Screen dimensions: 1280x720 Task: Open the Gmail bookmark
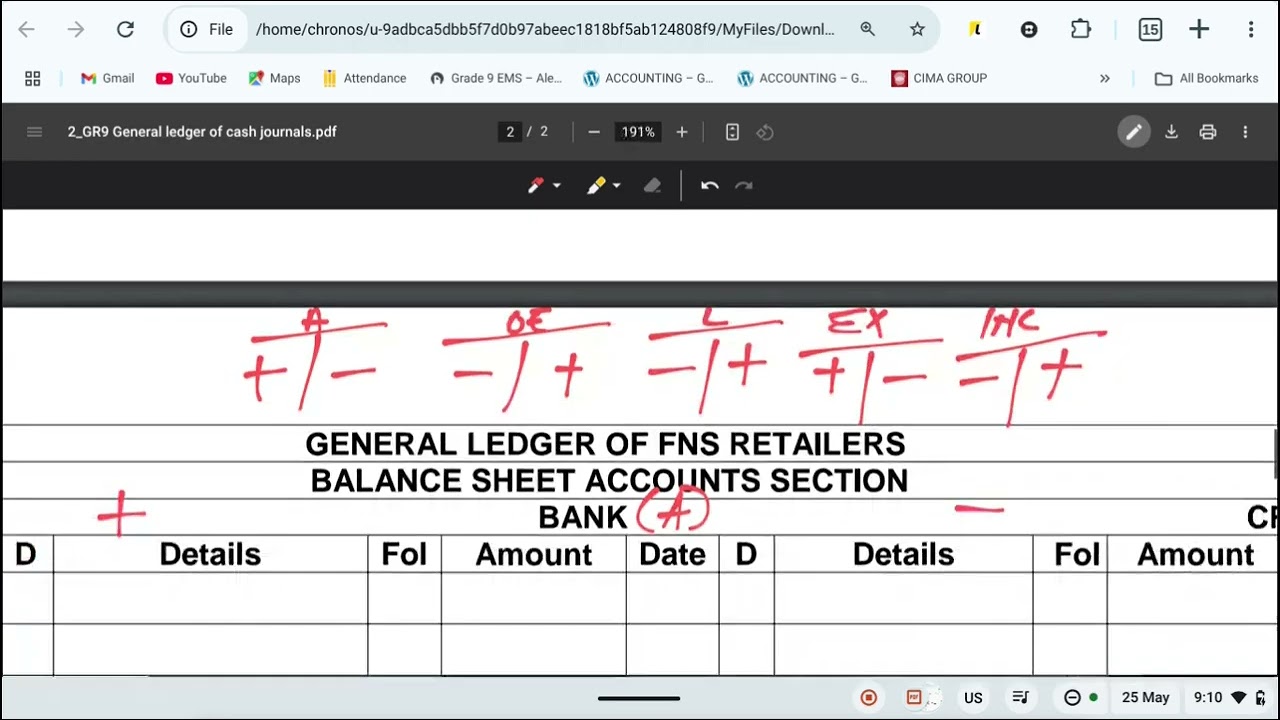point(107,78)
